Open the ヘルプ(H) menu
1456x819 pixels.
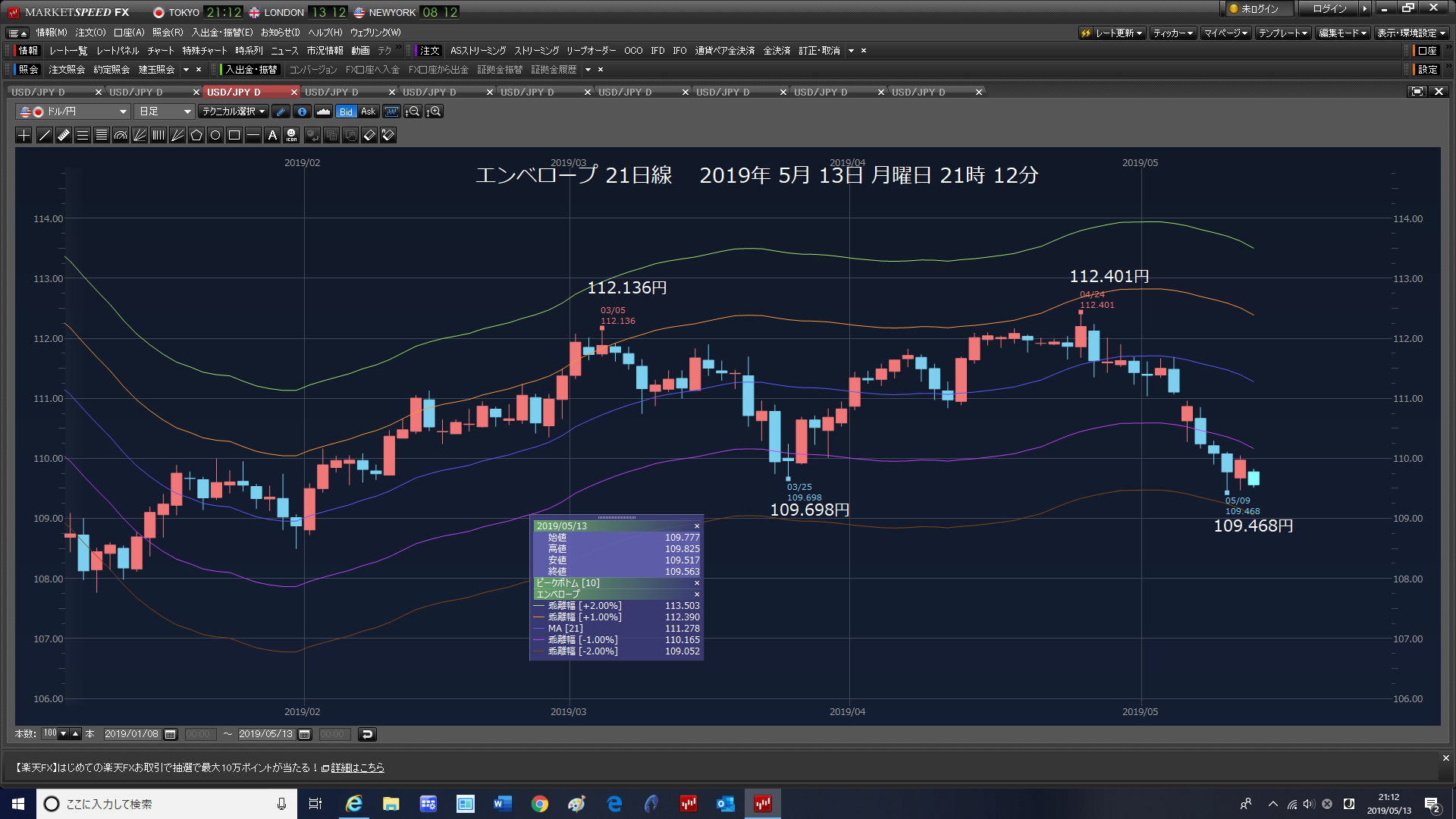point(325,33)
